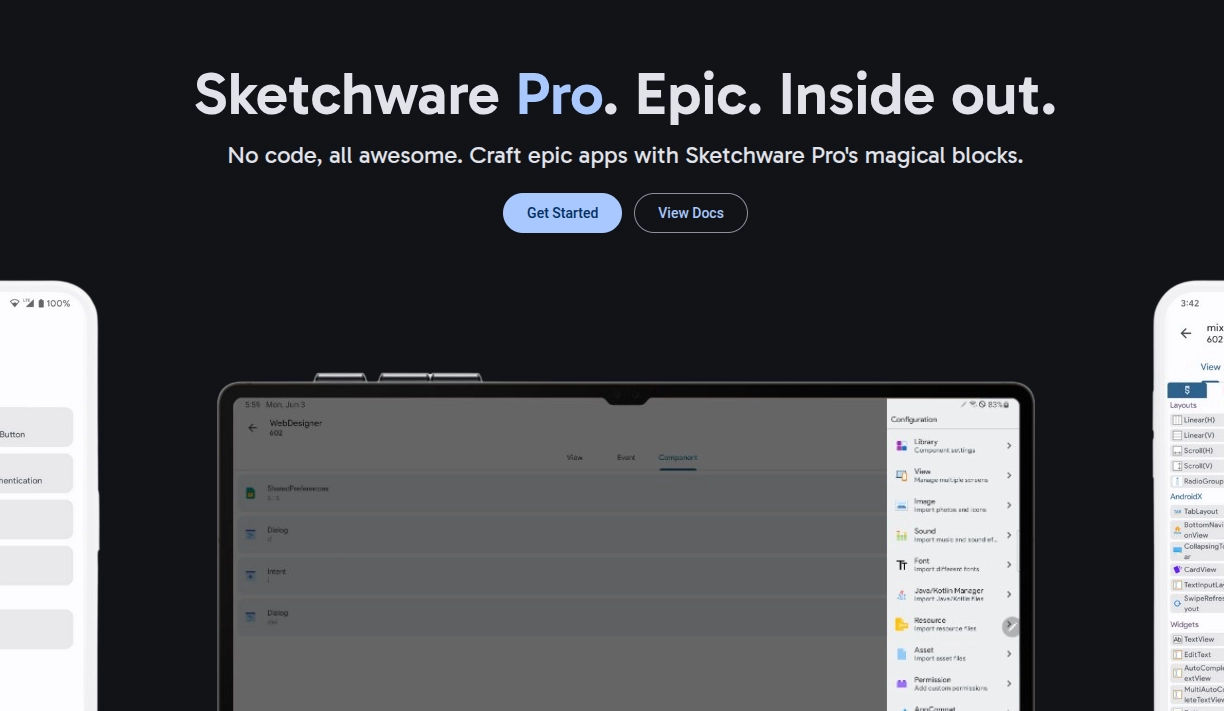Select the Image import icon

(x=901, y=506)
